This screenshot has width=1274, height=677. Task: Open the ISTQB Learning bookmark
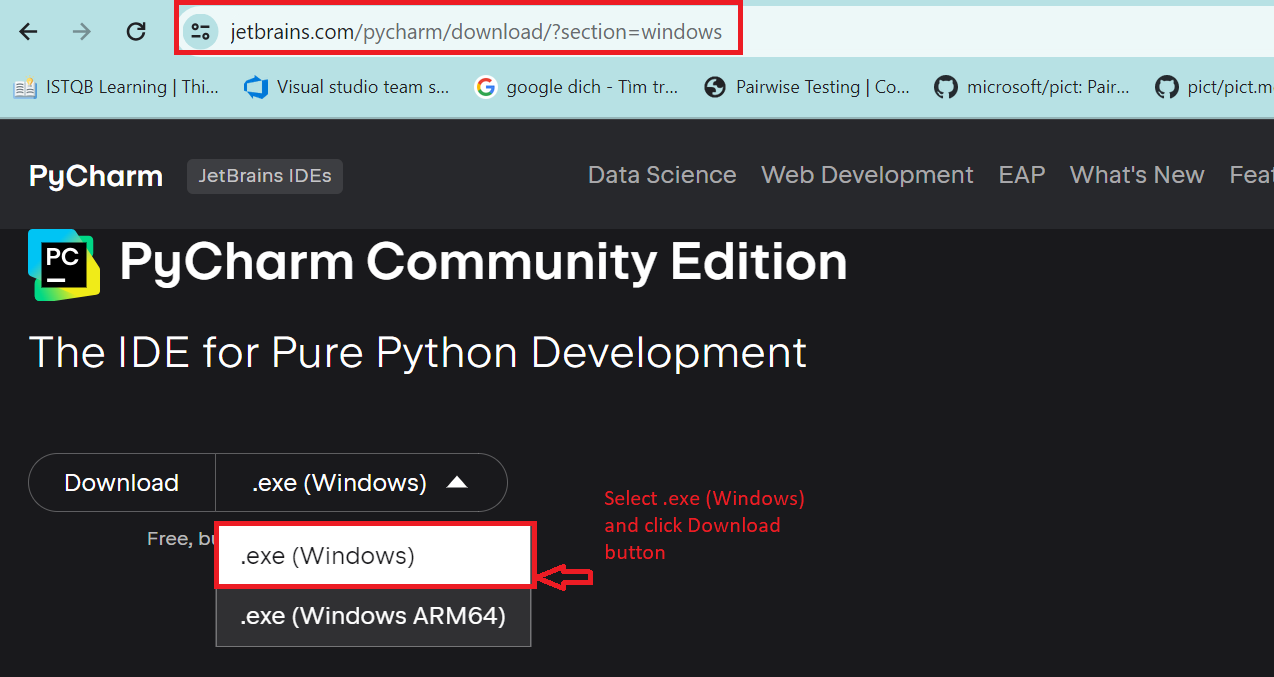(x=110, y=87)
